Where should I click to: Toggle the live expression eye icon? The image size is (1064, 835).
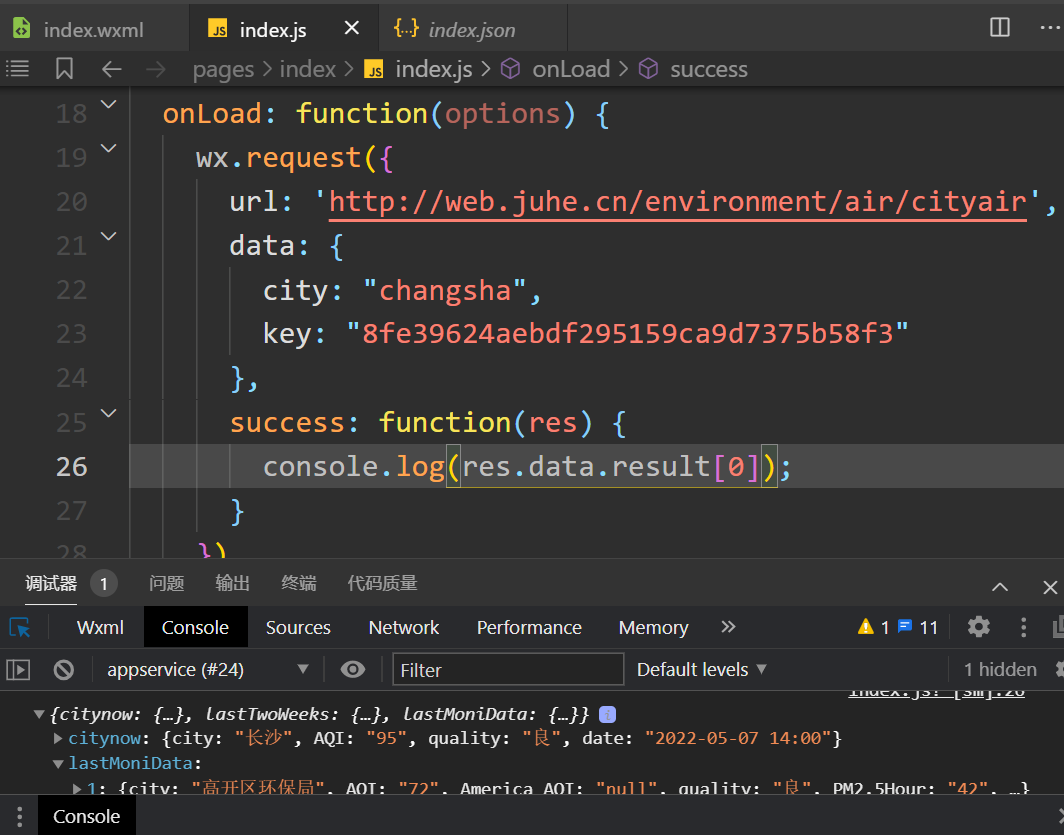click(352, 670)
